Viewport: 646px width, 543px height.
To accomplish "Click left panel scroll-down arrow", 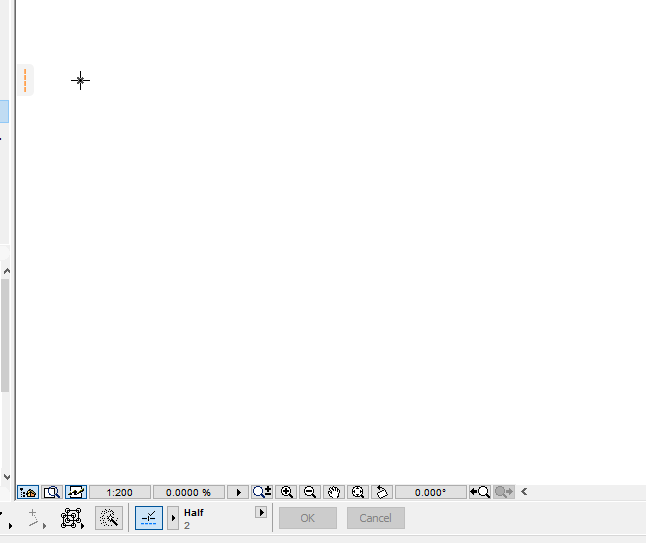I will click(7, 477).
